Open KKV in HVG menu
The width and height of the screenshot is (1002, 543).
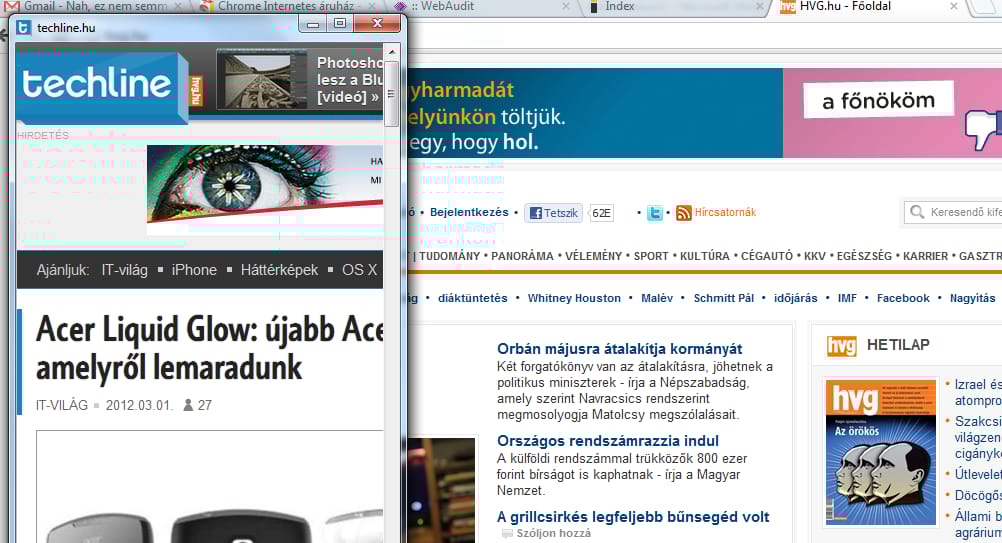814,256
